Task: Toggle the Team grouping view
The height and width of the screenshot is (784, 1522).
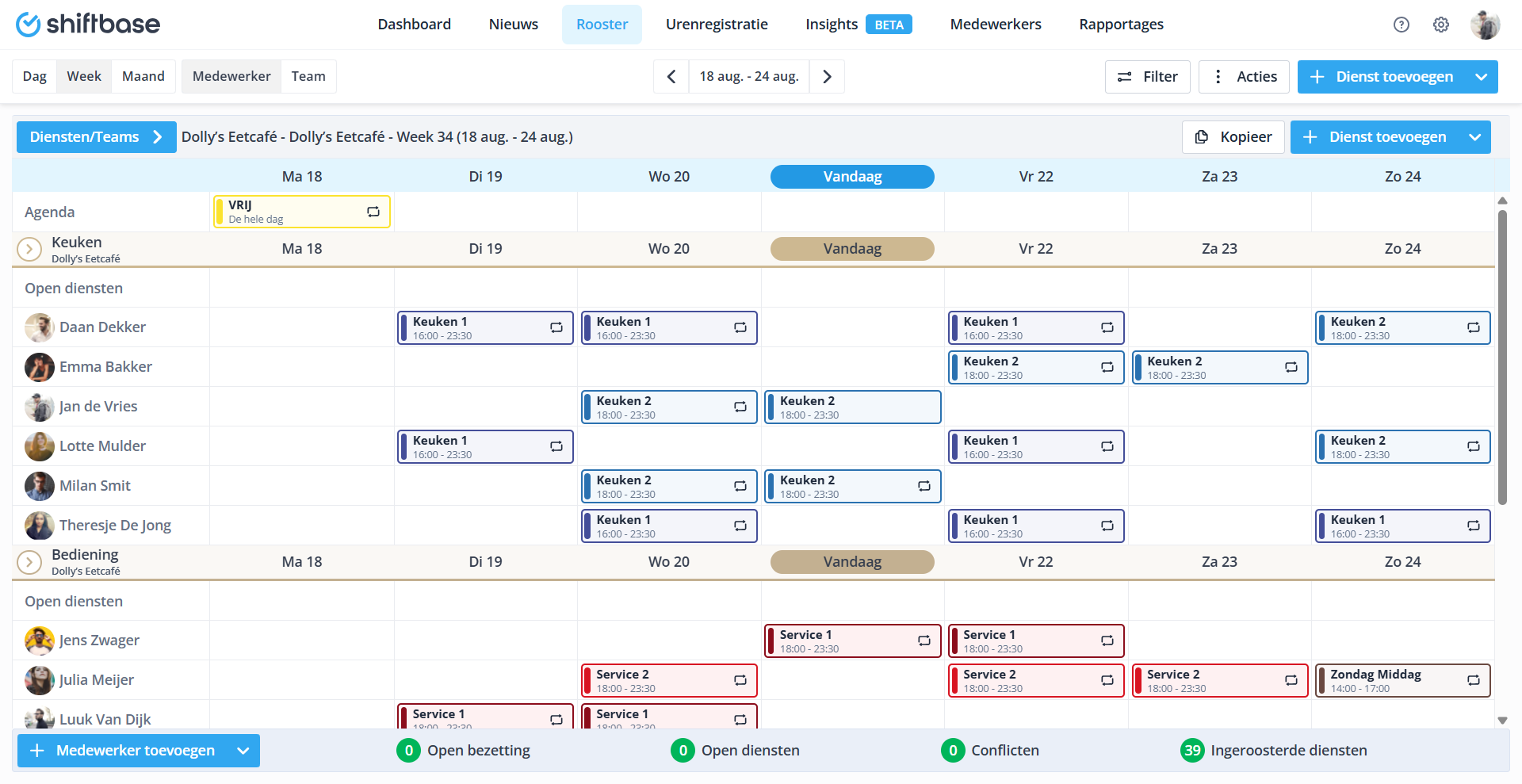Action: tap(308, 77)
